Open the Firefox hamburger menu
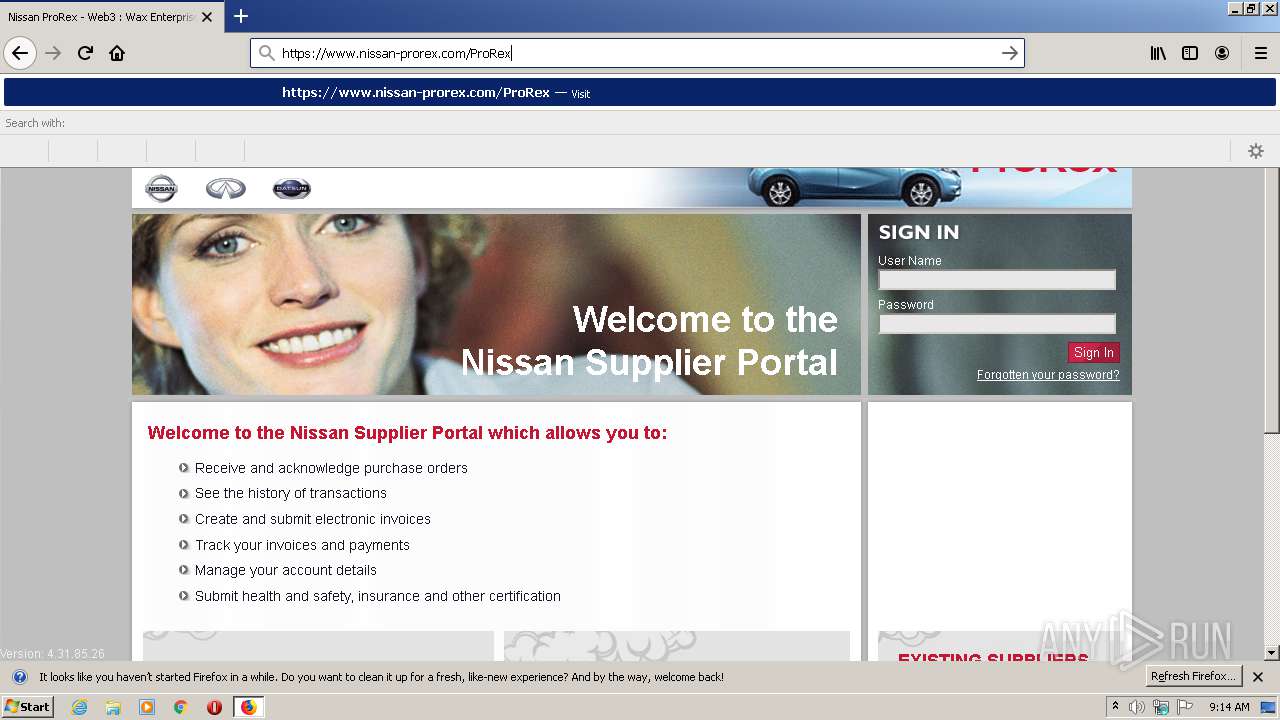This screenshot has height=720, width=1280. click(1260, 53)
